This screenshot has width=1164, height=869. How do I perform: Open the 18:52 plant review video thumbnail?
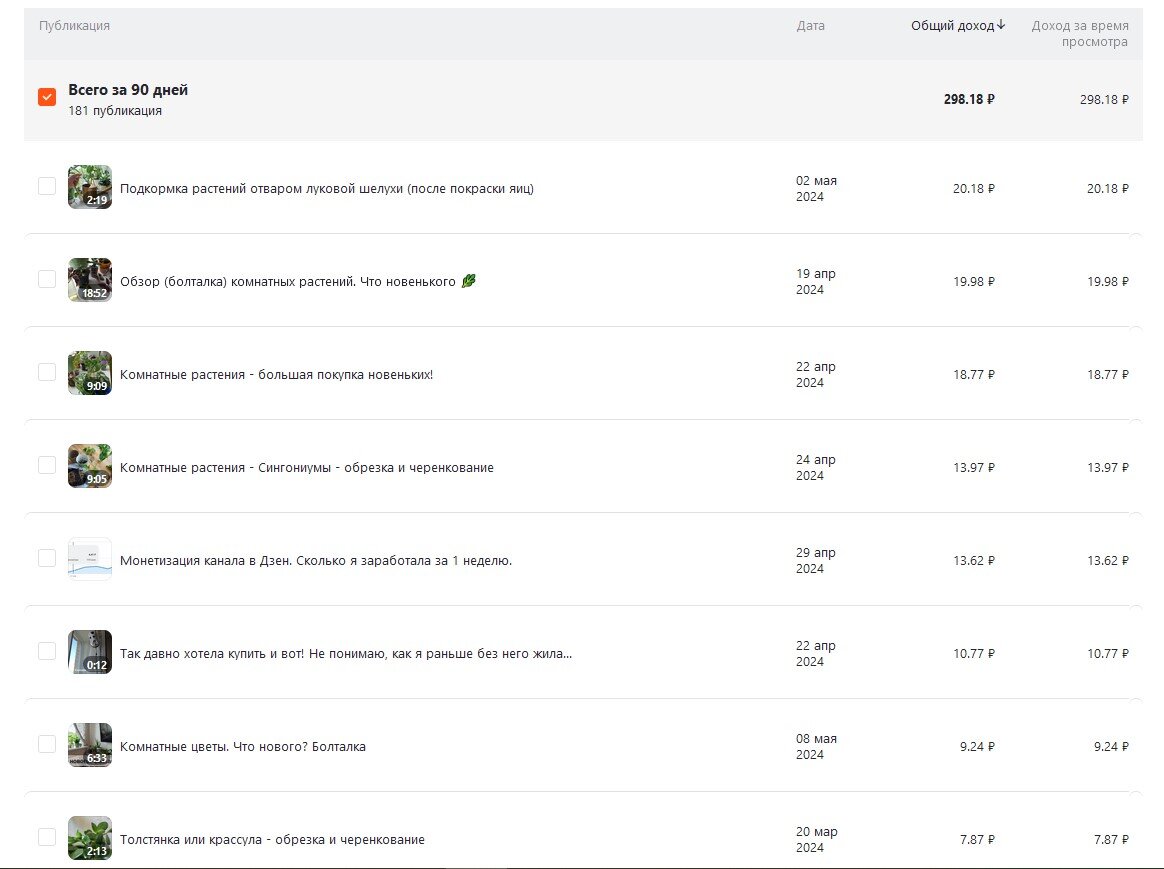tap(90, 280)
